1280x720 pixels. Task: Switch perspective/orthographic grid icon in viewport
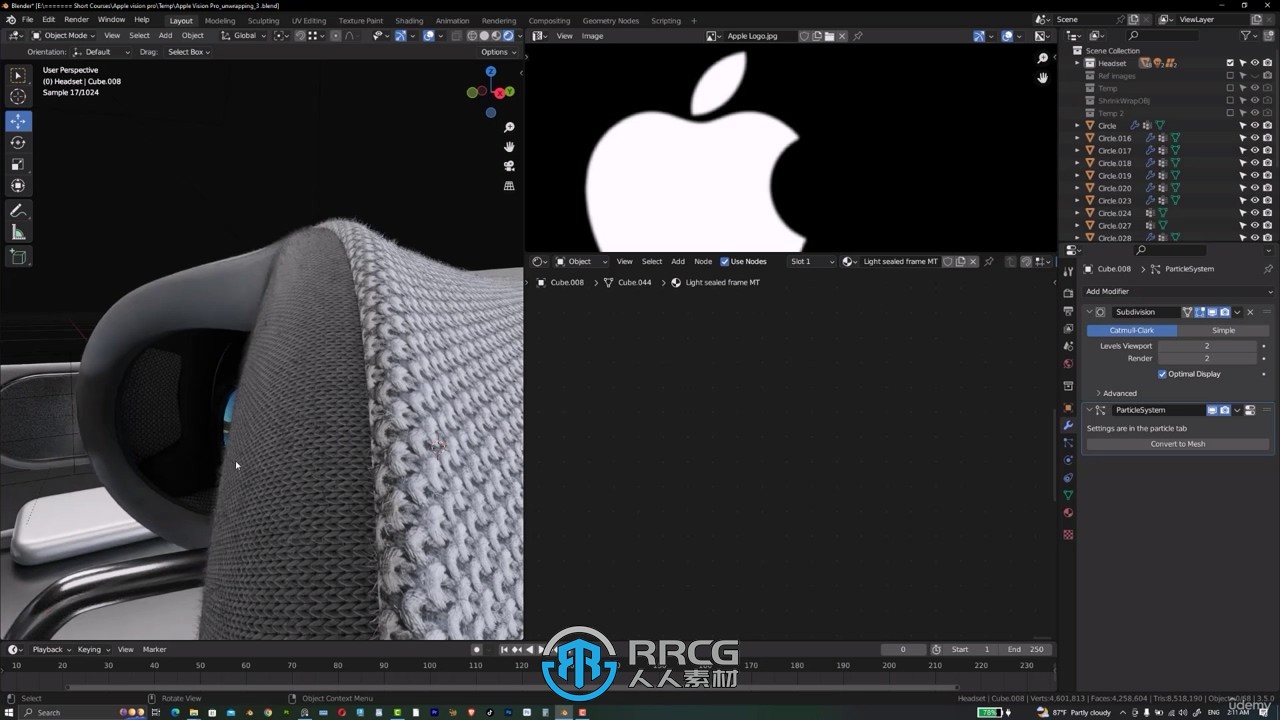click(x=509, y=186)
